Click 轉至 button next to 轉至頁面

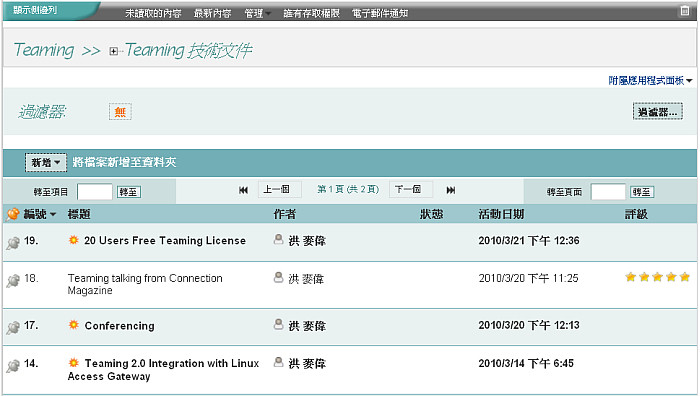(x=642, y=192)
